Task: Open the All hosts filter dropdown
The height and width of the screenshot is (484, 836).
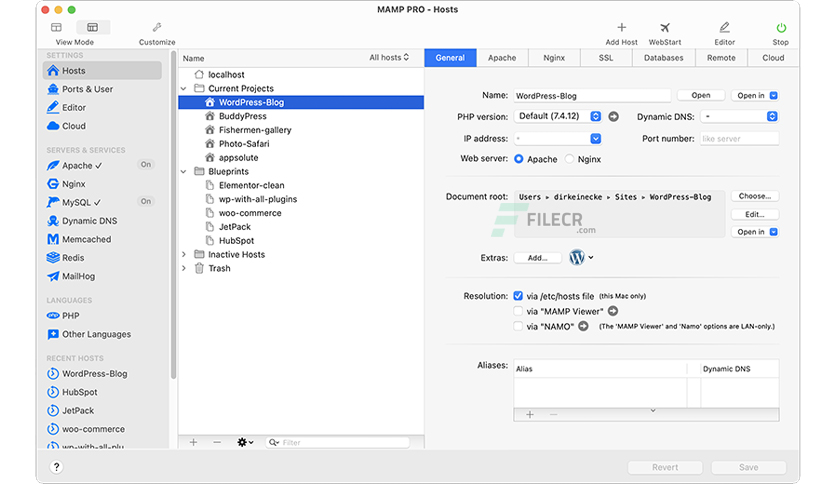Action: pyautogui.click(x=389, y=58)
